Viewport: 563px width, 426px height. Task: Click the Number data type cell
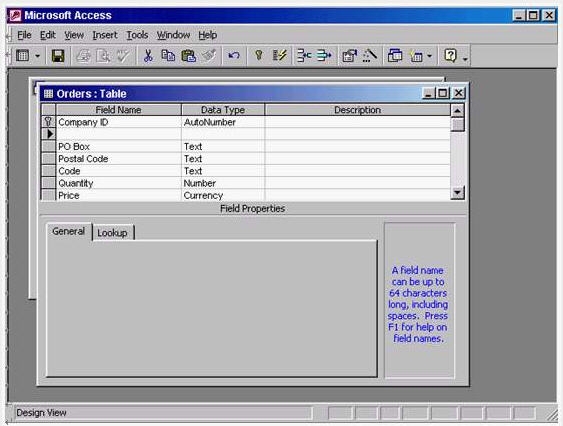[x=223, y=183]
